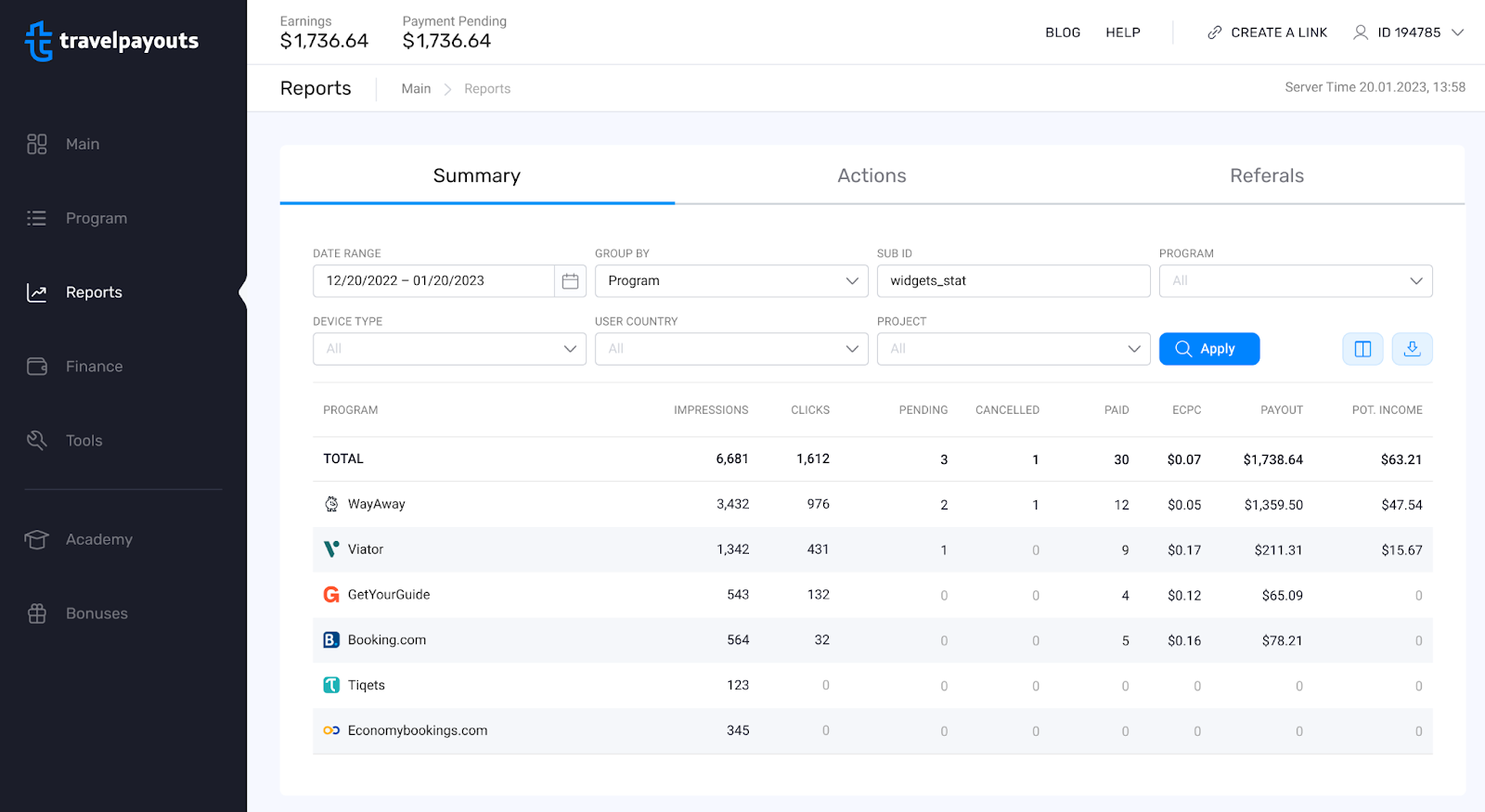
Task: Open Program section in sidebar
Action: 97,218
